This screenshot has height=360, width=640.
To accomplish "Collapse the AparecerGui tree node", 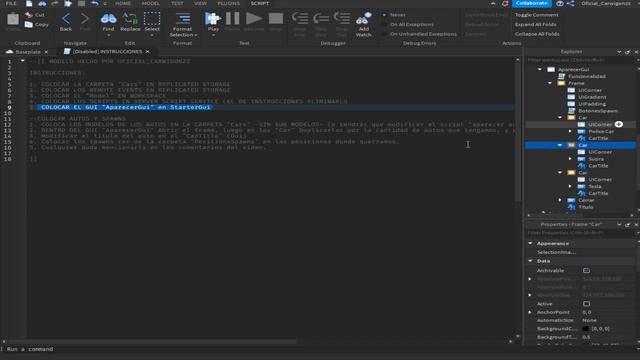I will point(540,69).
